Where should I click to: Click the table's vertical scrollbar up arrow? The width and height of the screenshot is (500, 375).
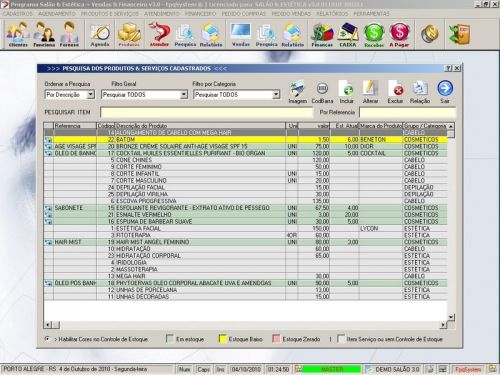point(451,126)
